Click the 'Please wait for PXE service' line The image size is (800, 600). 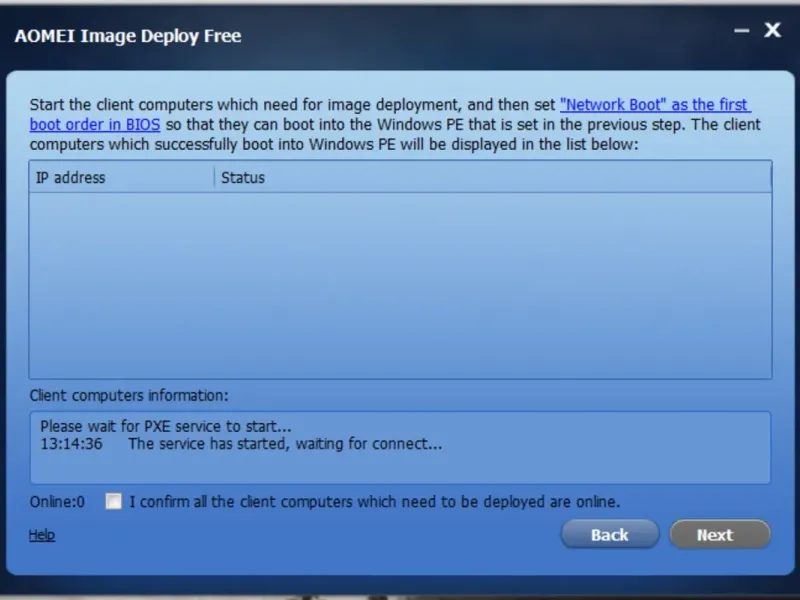point(166,426)
